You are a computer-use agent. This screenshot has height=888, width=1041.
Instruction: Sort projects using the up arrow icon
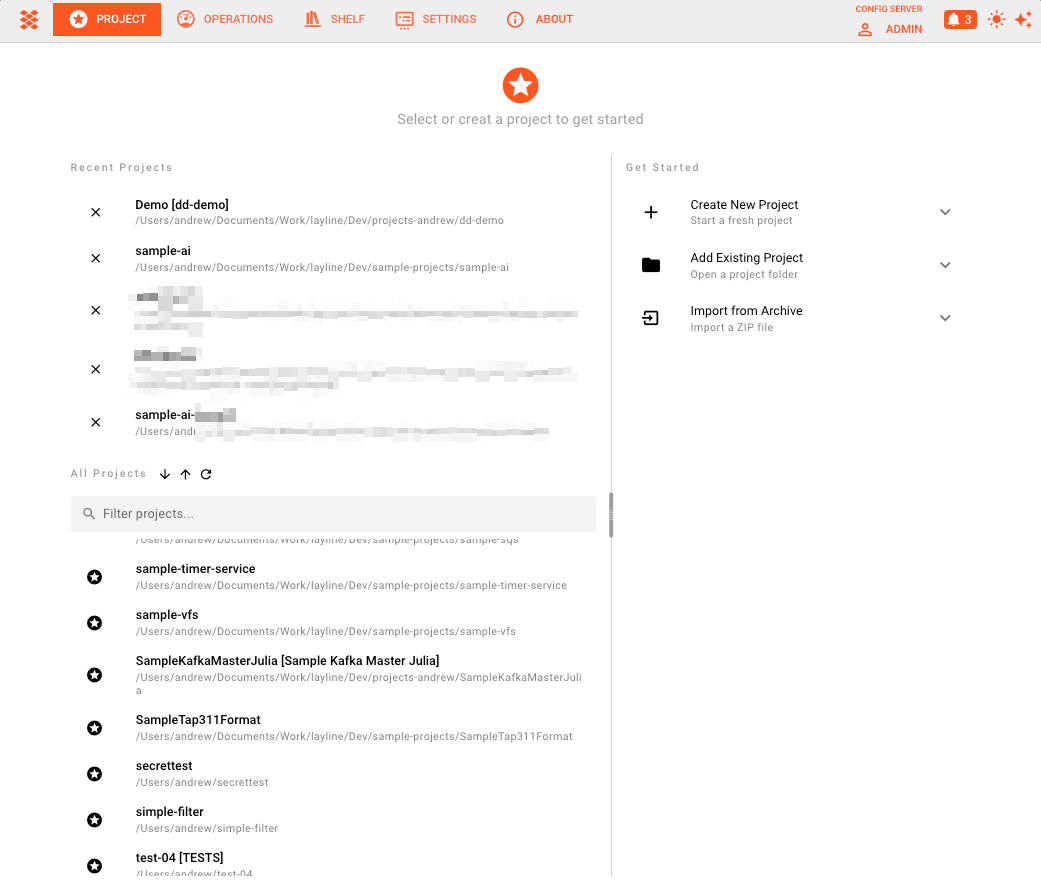[185, 474]
